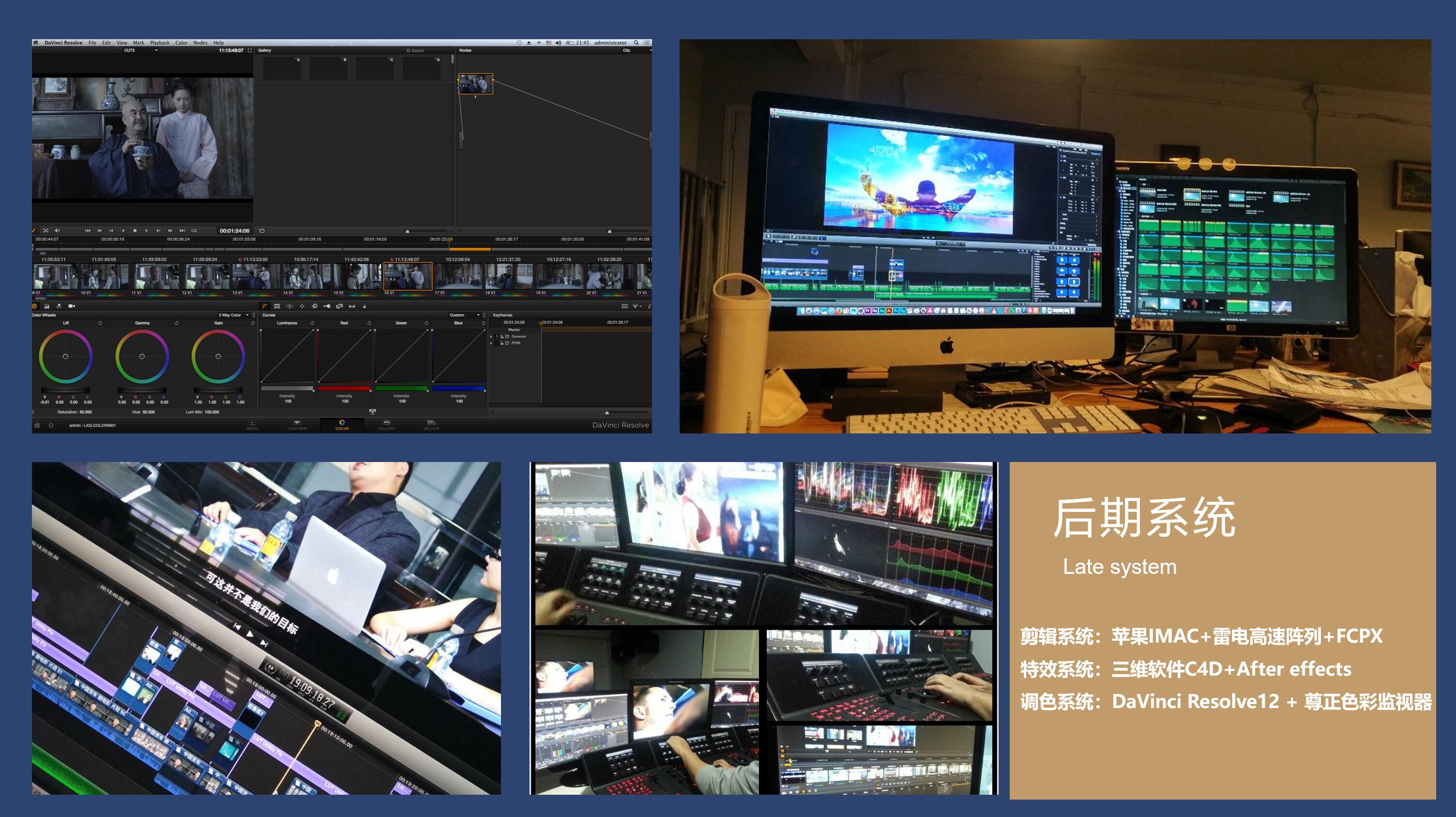Select the Curves palette icon

pos(264,307)
